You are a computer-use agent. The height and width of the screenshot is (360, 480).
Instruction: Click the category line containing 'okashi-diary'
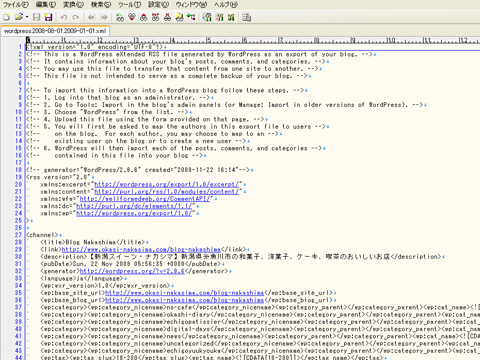pyautogui.click(x=260, y=315)
